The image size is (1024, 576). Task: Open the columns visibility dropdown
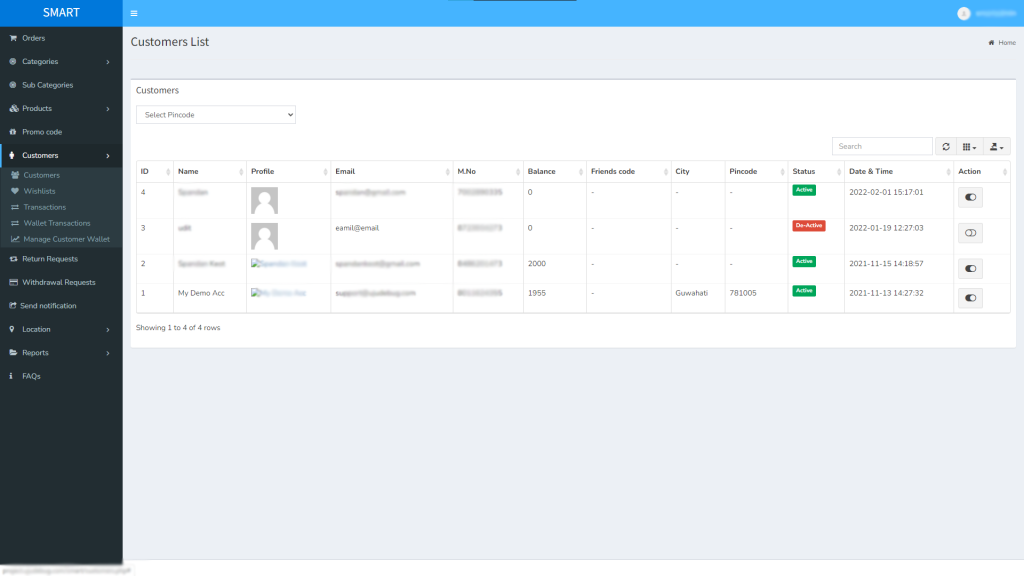tap(968, 146)
